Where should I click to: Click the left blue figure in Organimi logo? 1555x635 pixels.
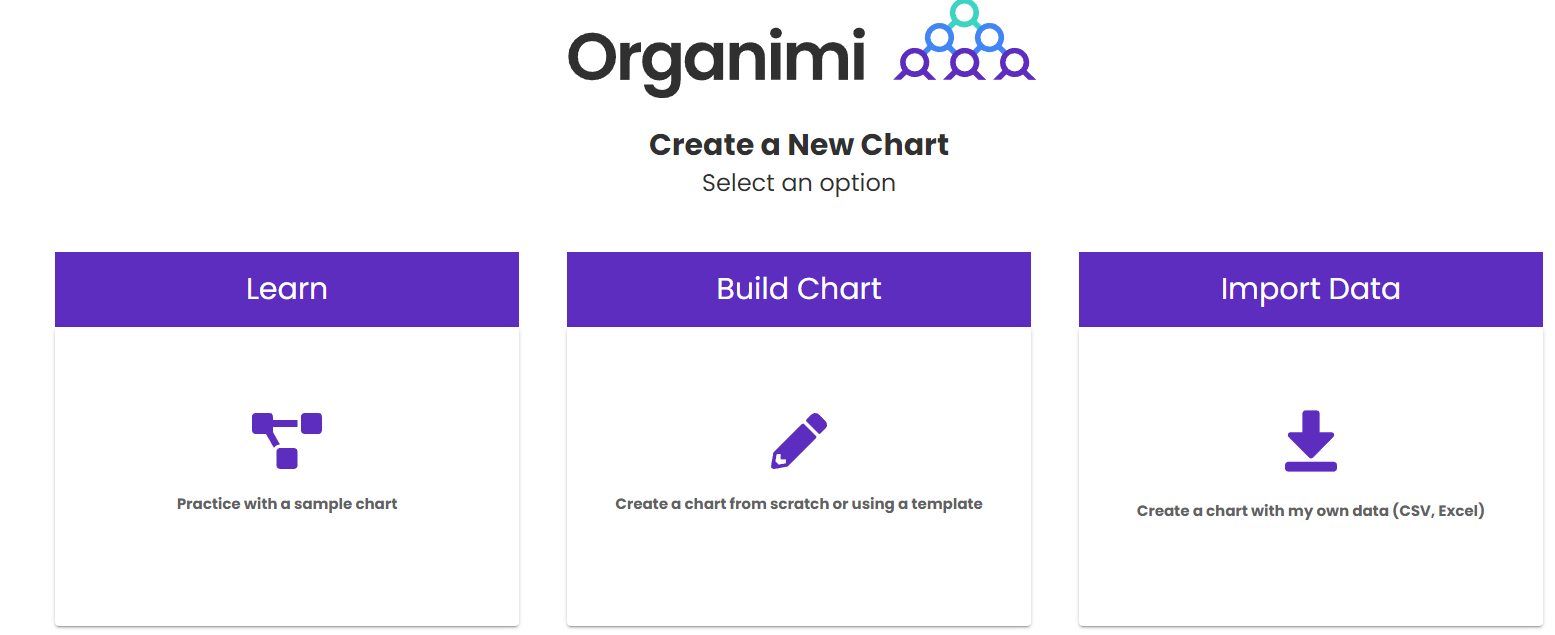pos(939,38)
